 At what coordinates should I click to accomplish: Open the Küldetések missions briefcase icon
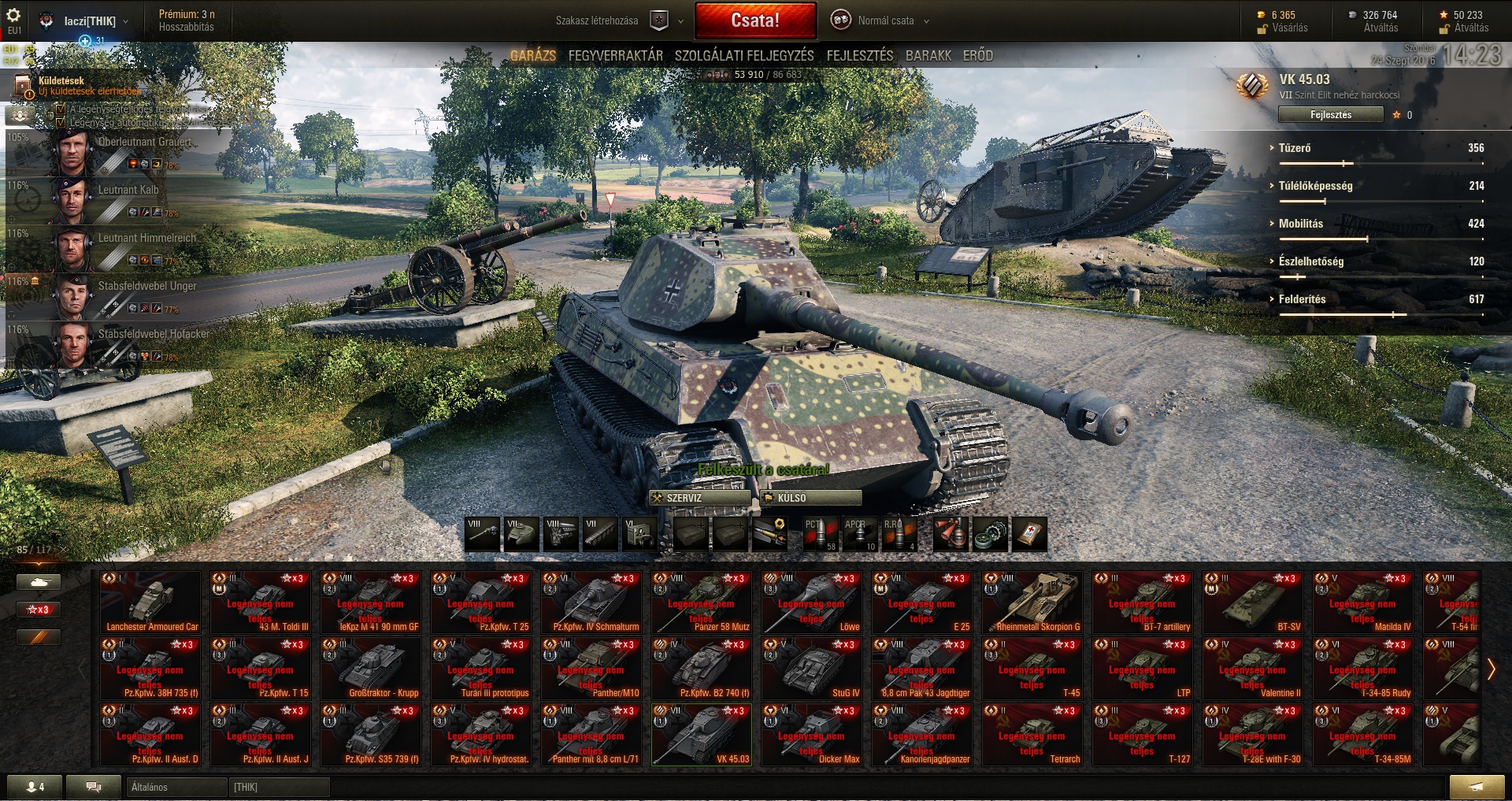pos(24,85)
